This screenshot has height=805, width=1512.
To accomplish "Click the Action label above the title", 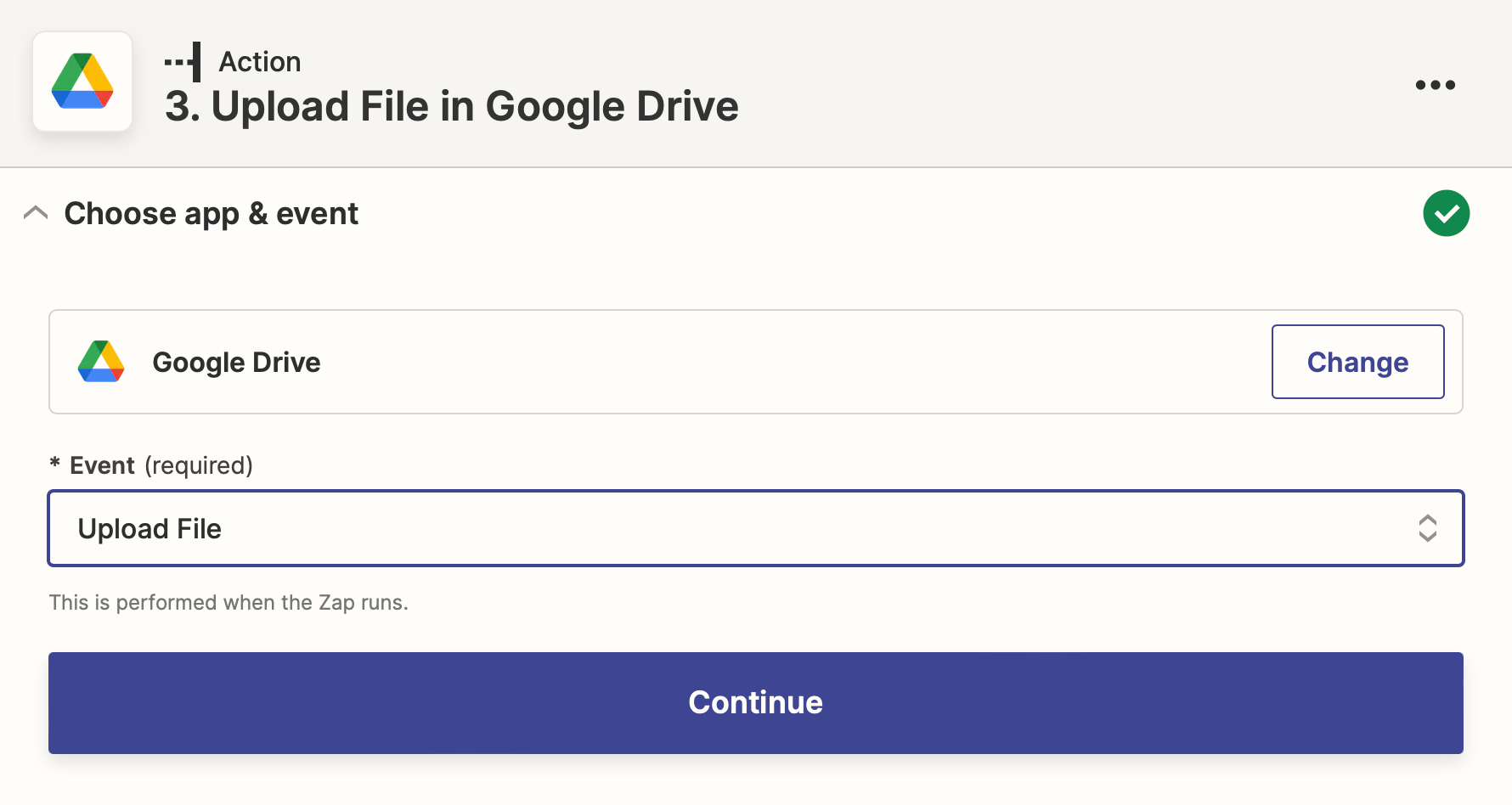I will pyautogui.click(x=260, y=62).
